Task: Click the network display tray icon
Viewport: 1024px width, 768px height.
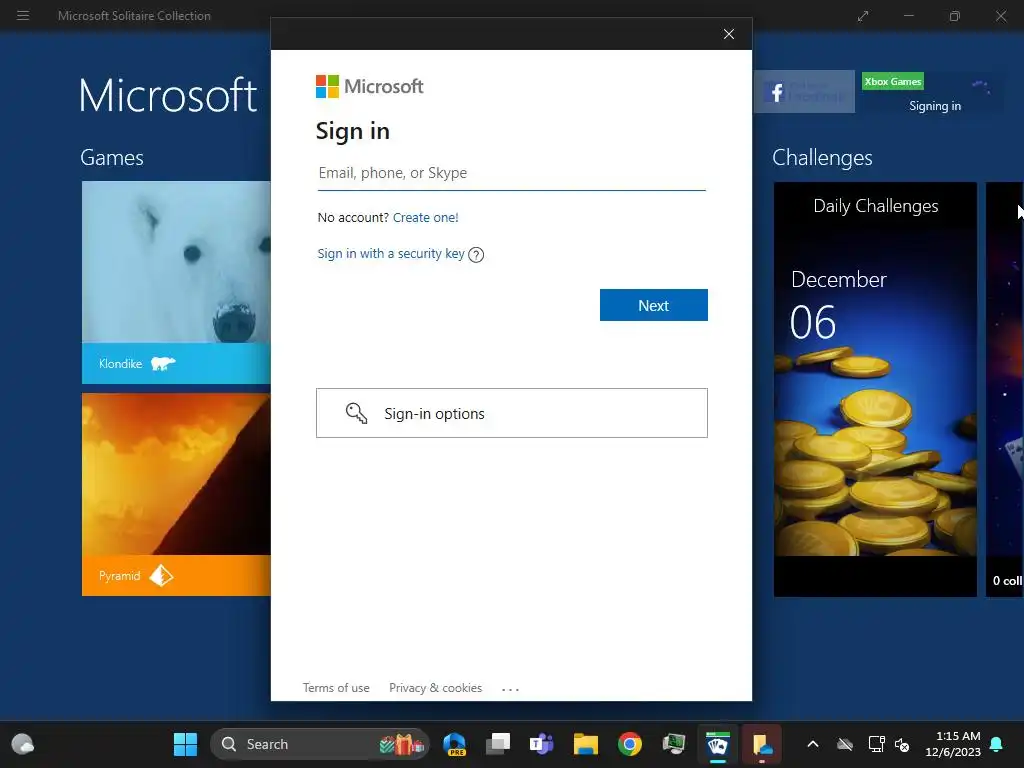Action: pyautogui.click(x=876, y=744)
